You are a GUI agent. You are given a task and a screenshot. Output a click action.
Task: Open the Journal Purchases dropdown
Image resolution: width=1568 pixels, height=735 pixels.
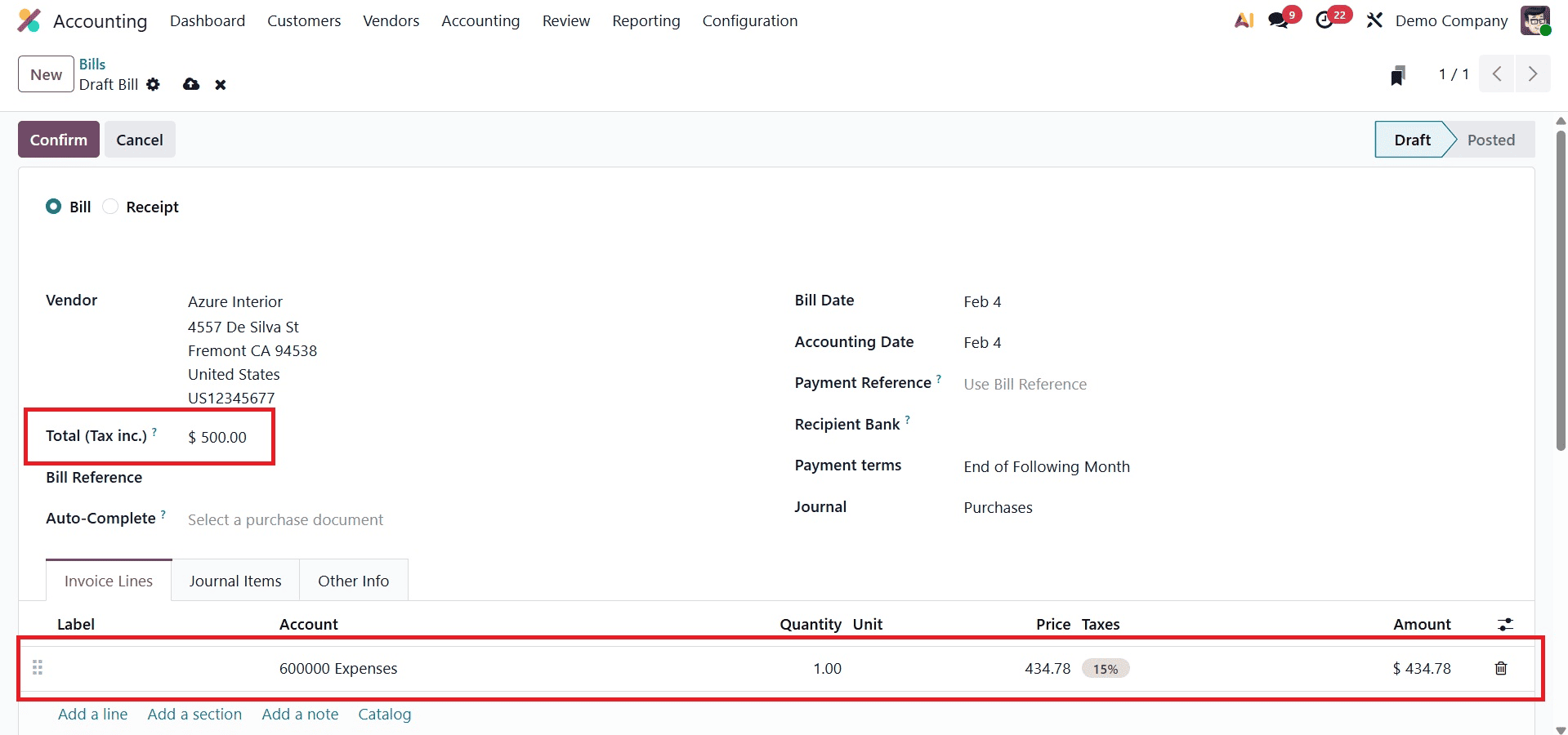tap(998, 507)
